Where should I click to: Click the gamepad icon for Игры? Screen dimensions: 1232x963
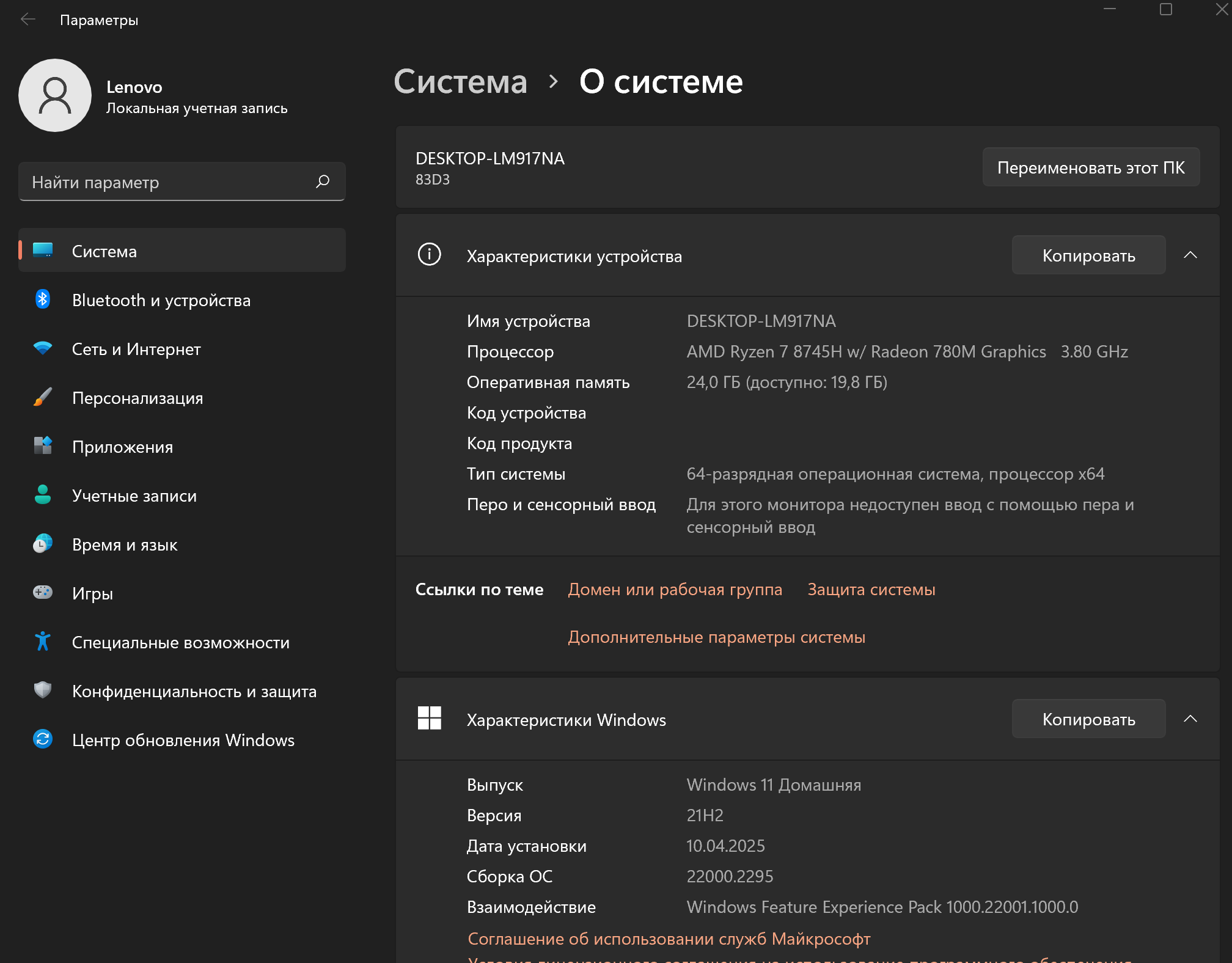tap(43, 593)
